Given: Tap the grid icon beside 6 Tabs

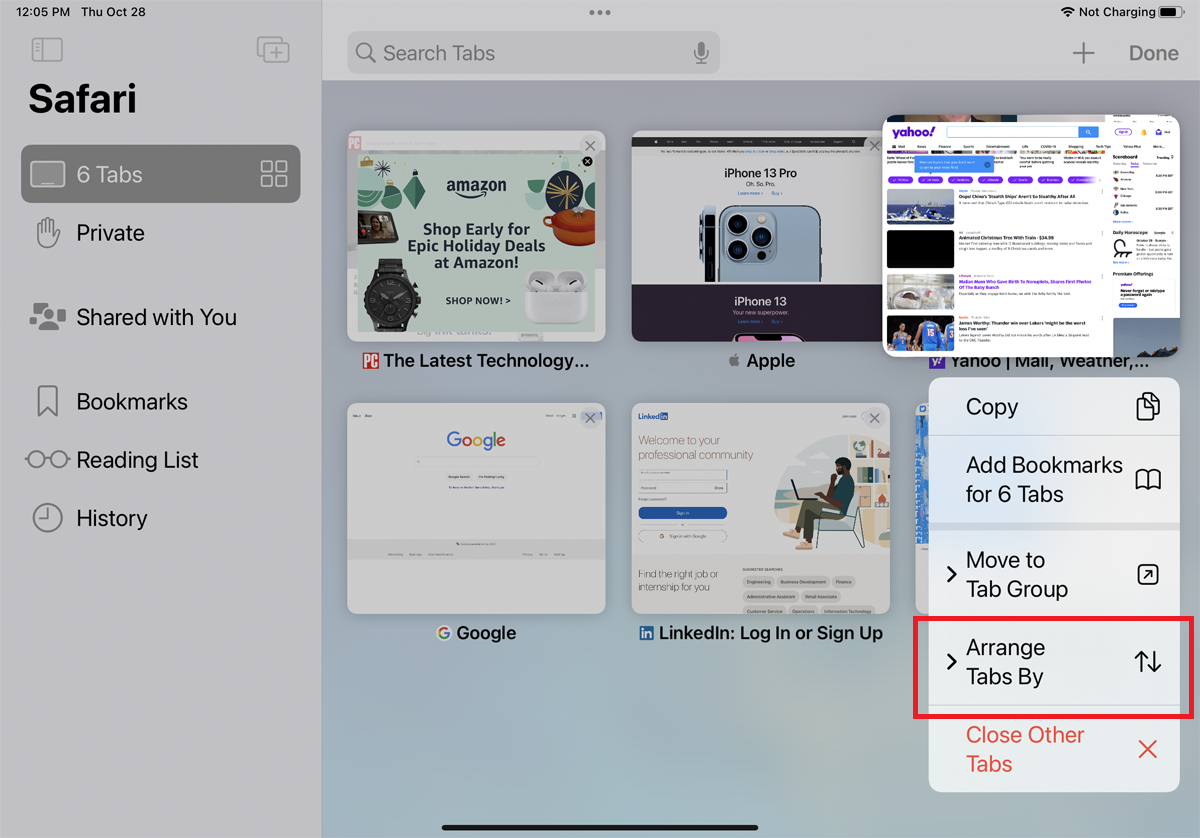Looking at the screenshot, I should (x=274, y=174).
